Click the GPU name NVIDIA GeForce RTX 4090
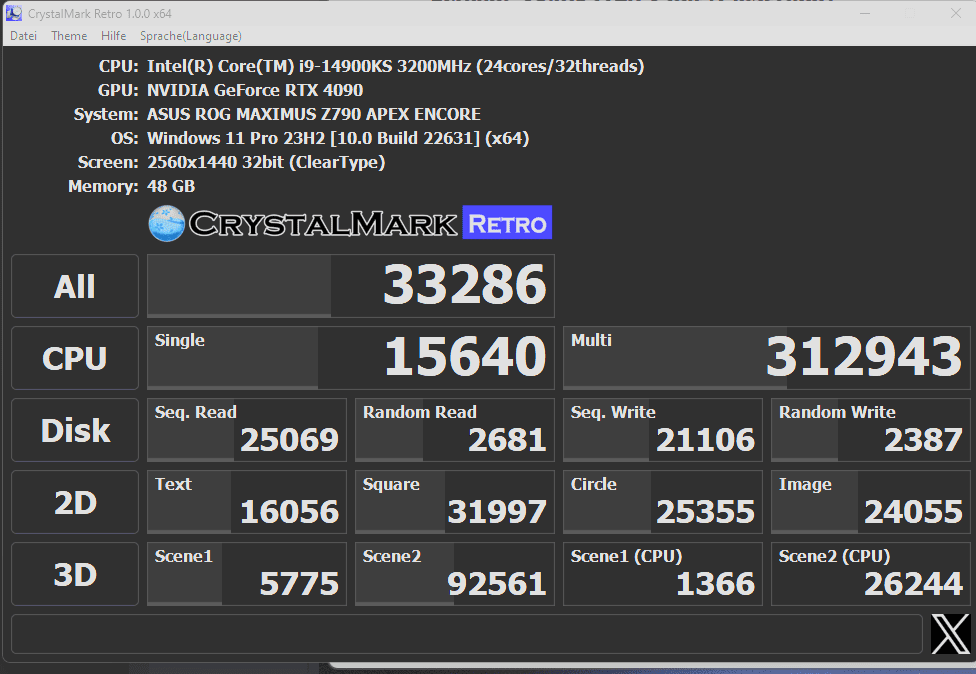Viewport: 976px width, 674px height. click(x=255, y=90)
